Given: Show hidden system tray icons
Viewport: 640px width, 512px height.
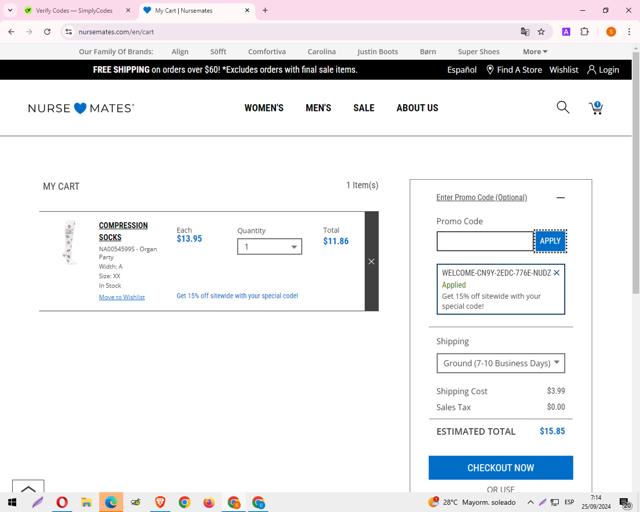Looking at the screenshot, I should (530, 502).
